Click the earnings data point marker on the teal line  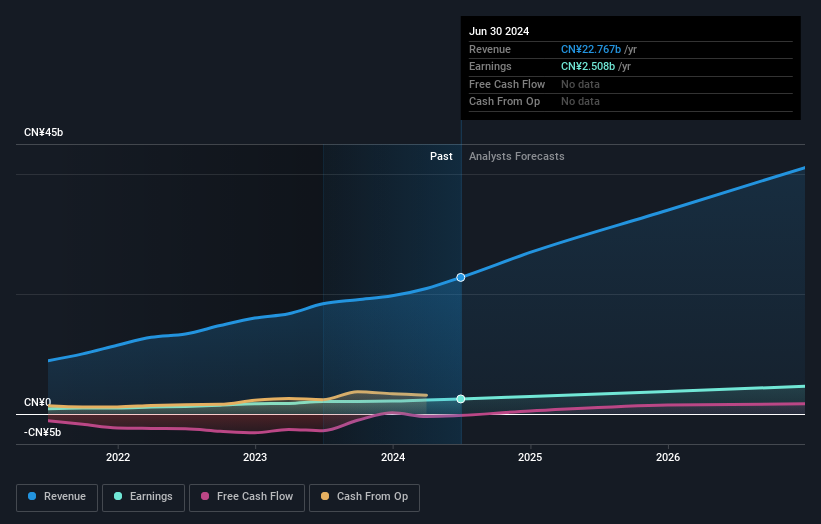click(x=460, y=399)
